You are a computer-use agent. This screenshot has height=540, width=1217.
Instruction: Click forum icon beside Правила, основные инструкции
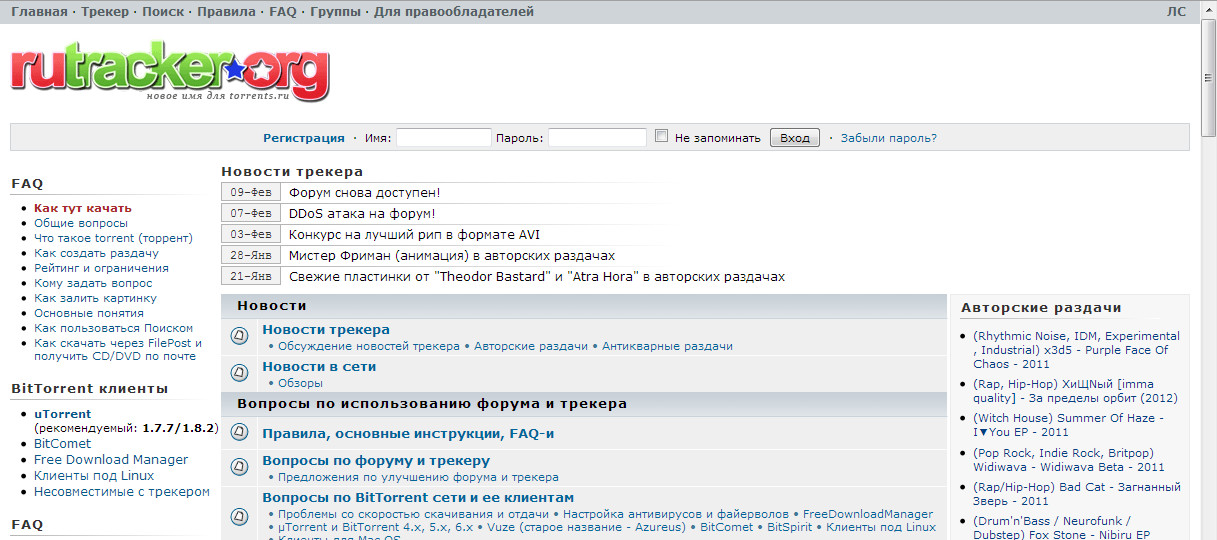(240, 432)
